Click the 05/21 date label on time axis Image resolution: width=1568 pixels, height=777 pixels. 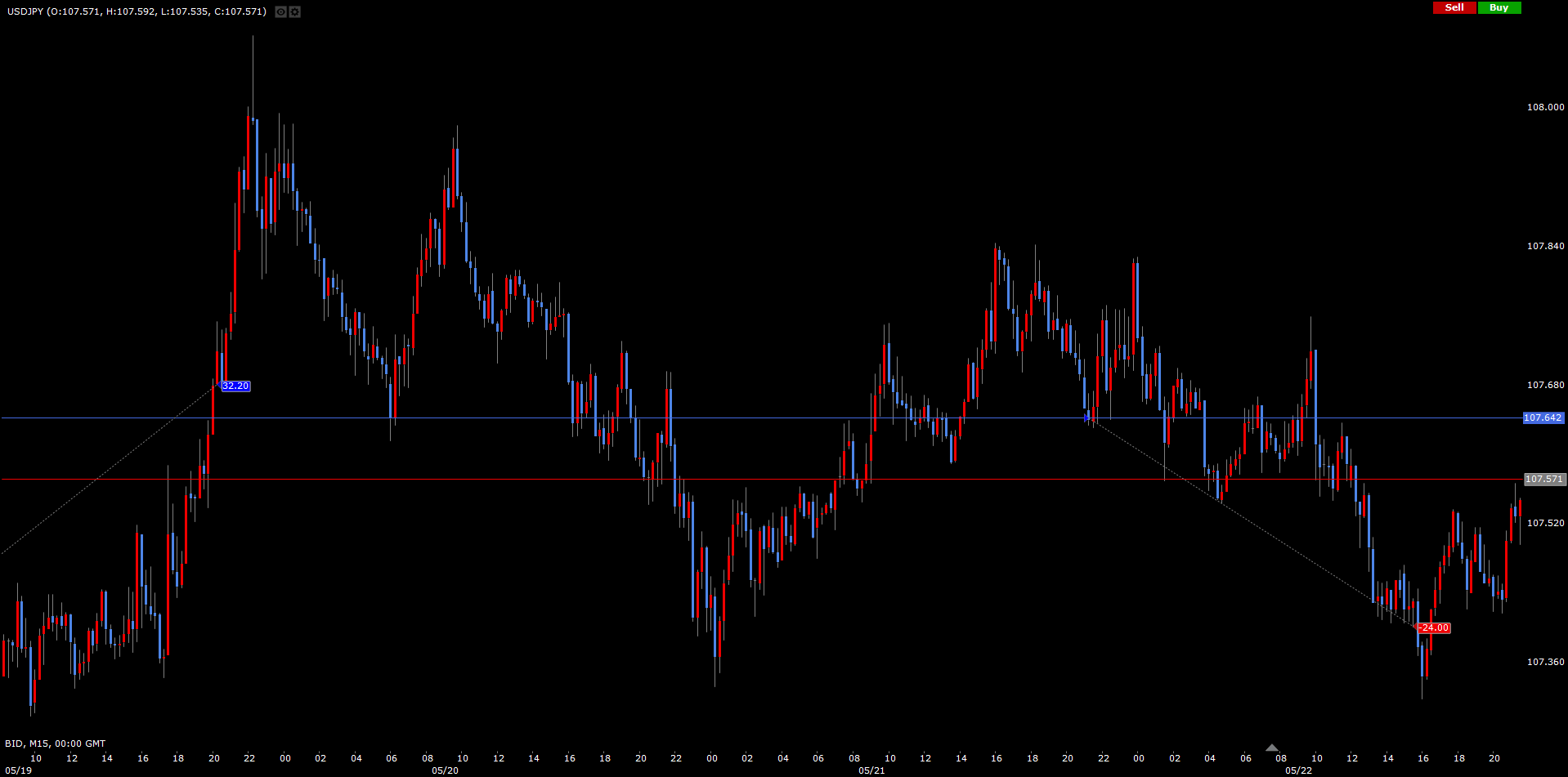(871, 770)
